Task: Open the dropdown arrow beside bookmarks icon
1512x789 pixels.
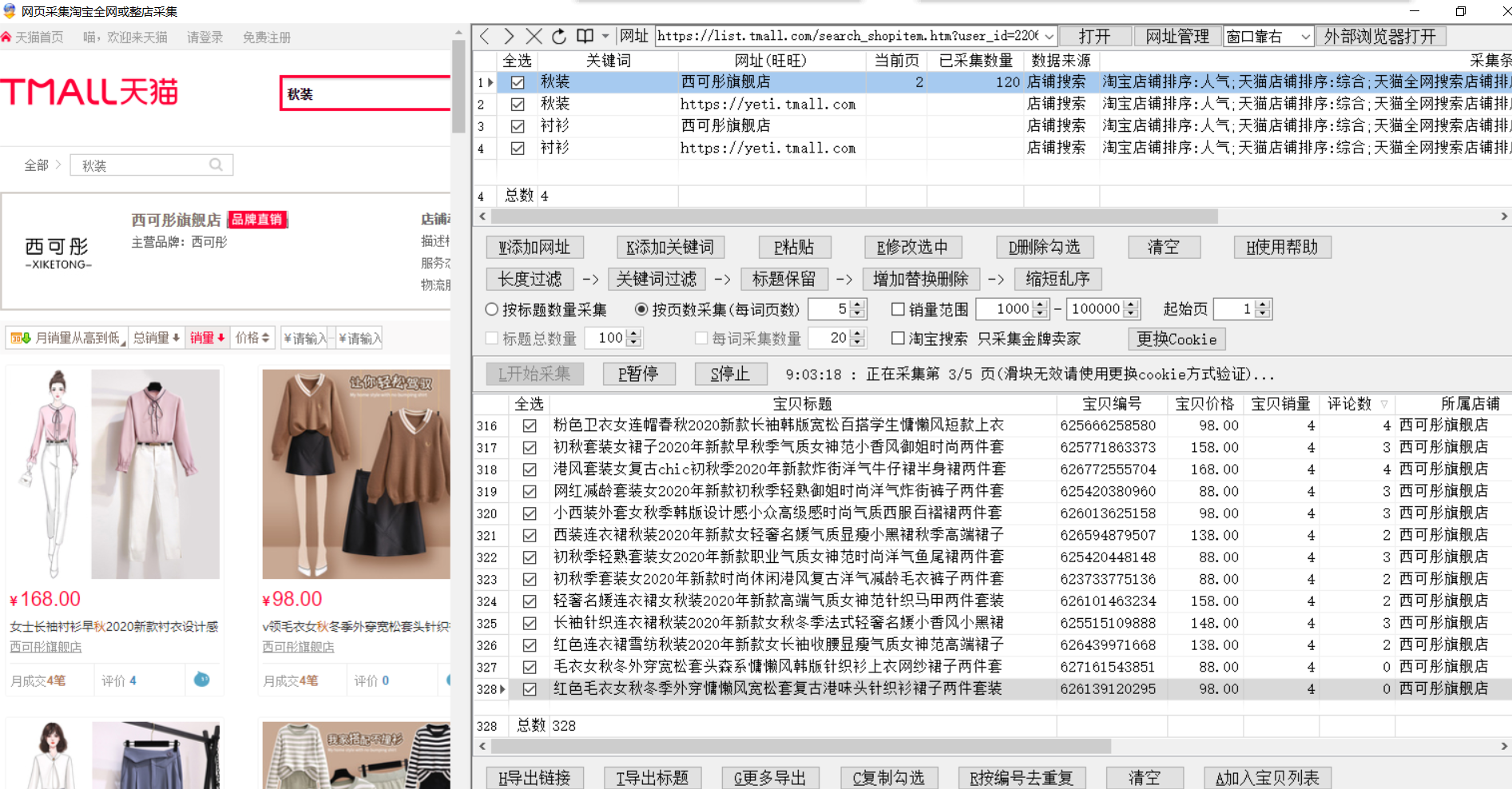Action: pos(605,36)
